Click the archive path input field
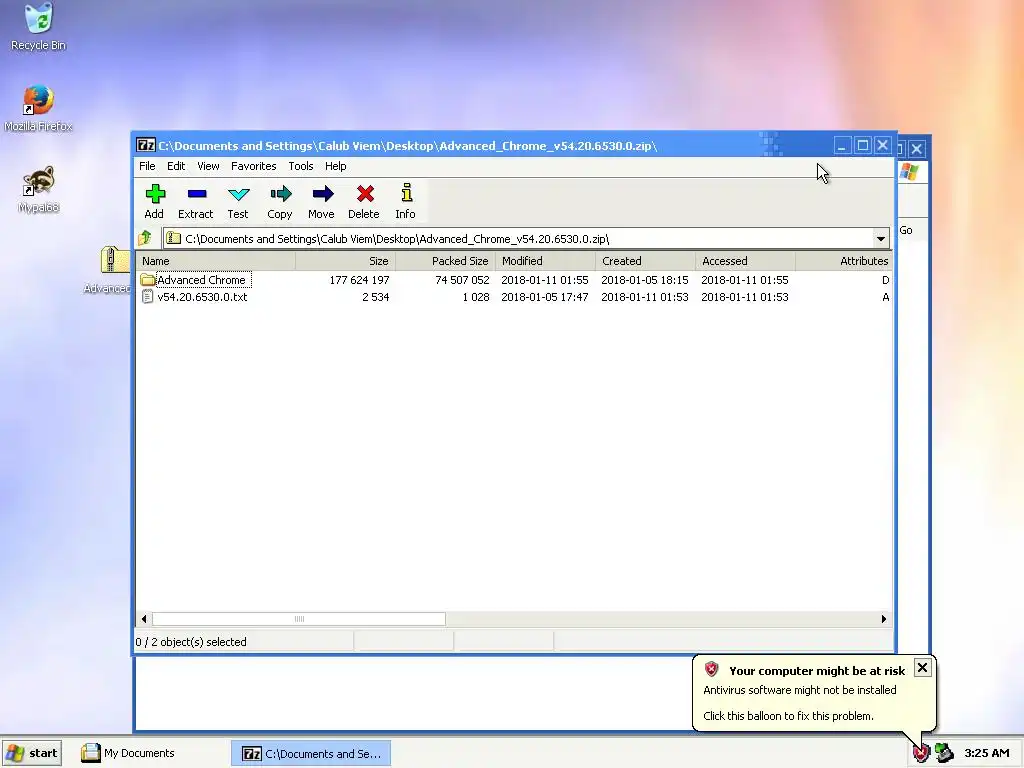This screenshot has height=768, width=1024. tap(517, 238)
